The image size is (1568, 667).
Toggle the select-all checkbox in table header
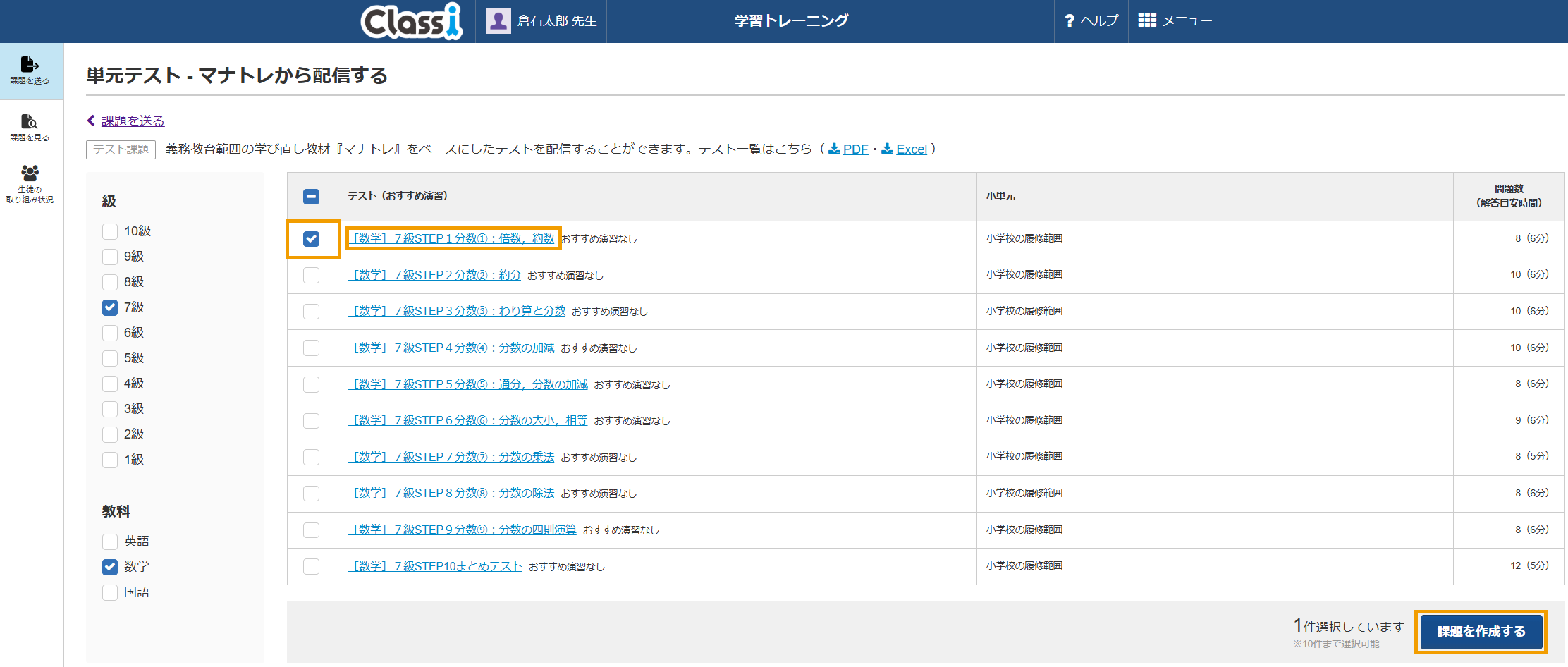click(x=311, y=197)
